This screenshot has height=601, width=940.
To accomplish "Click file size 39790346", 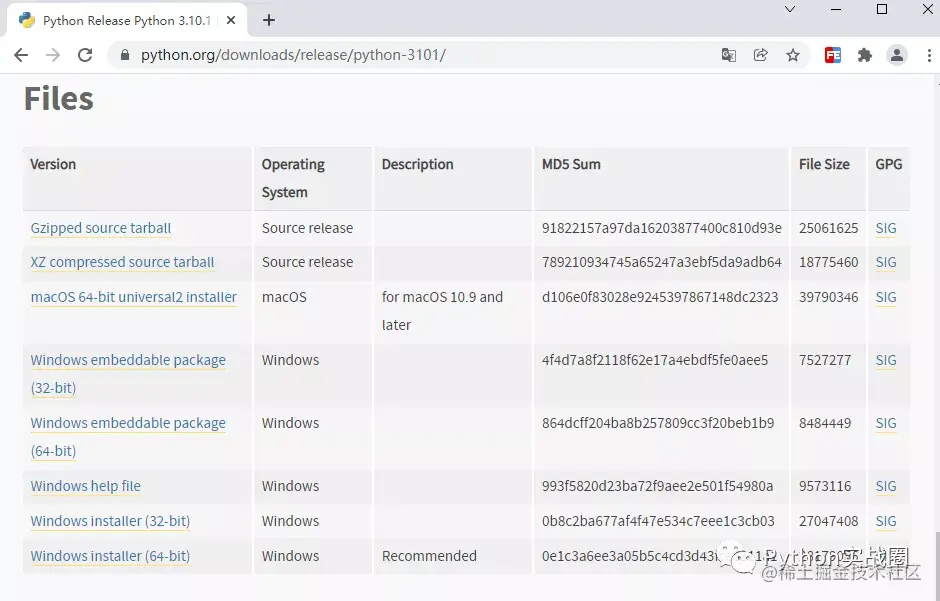I will 828,297.
